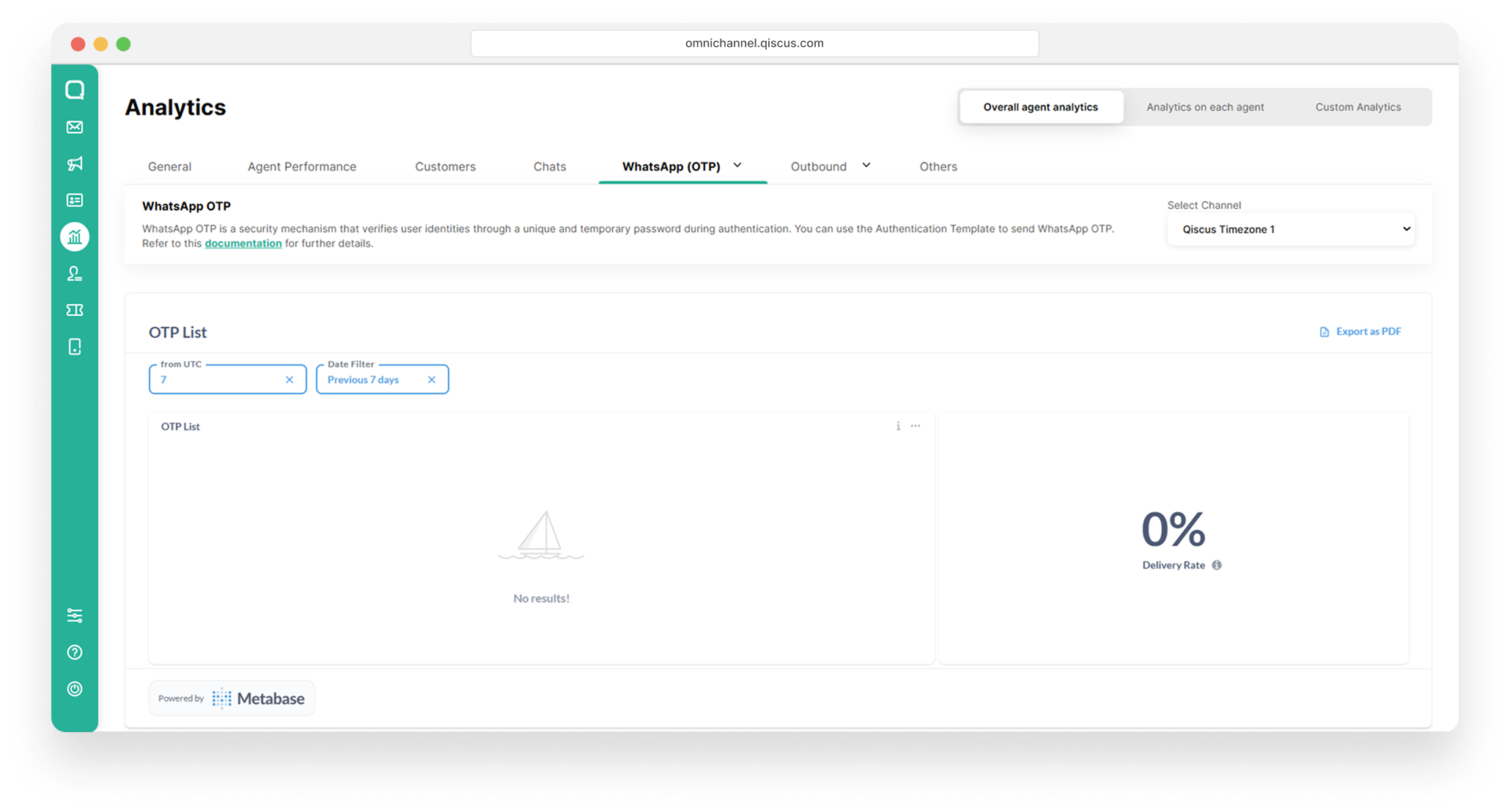
Task: Click the Delivery Rate info icon
Action: [x=1217, y=565]
